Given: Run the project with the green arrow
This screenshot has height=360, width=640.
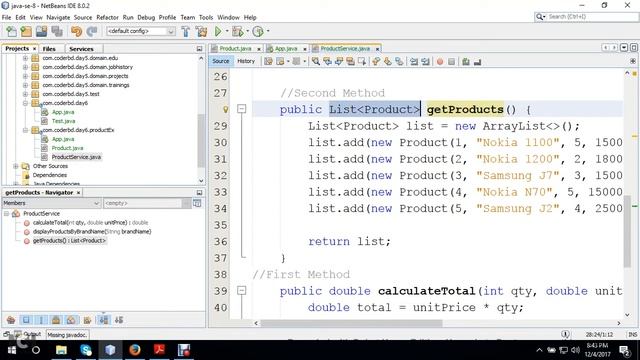Looking at the screenshot, I should [218, 31].
